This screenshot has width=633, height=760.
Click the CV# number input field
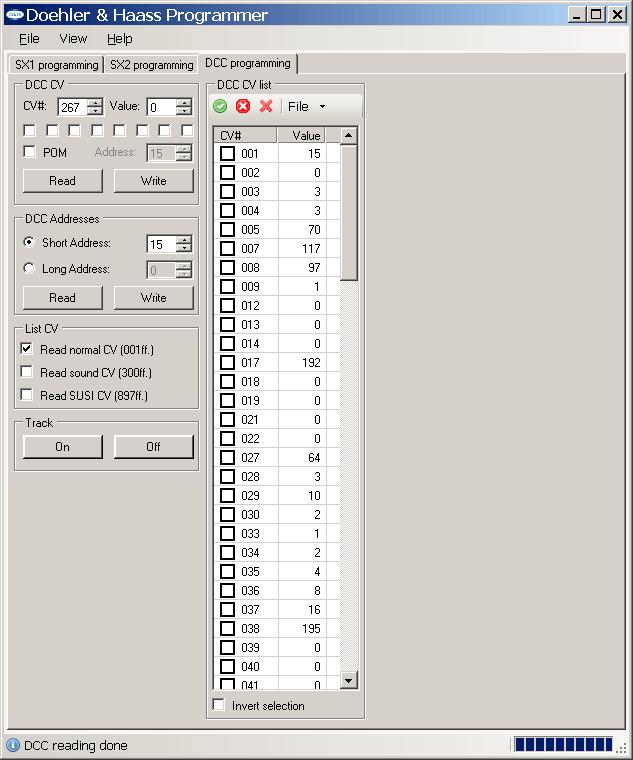pos(73,107)
